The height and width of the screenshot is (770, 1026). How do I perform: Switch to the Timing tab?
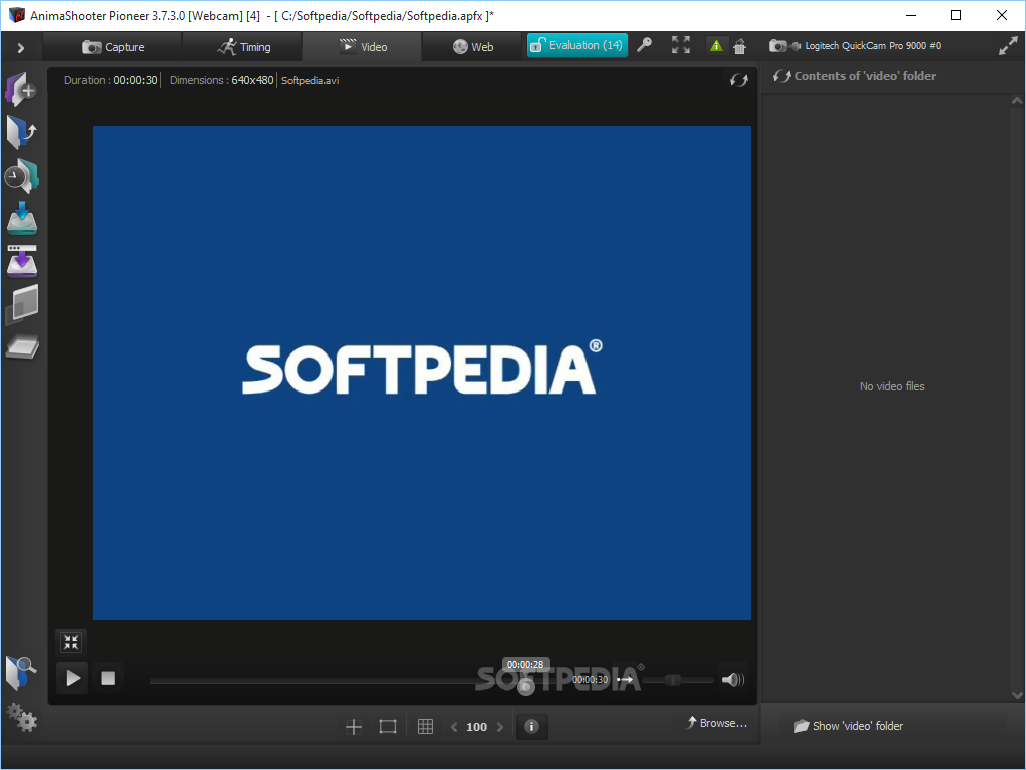coord(243,47)
